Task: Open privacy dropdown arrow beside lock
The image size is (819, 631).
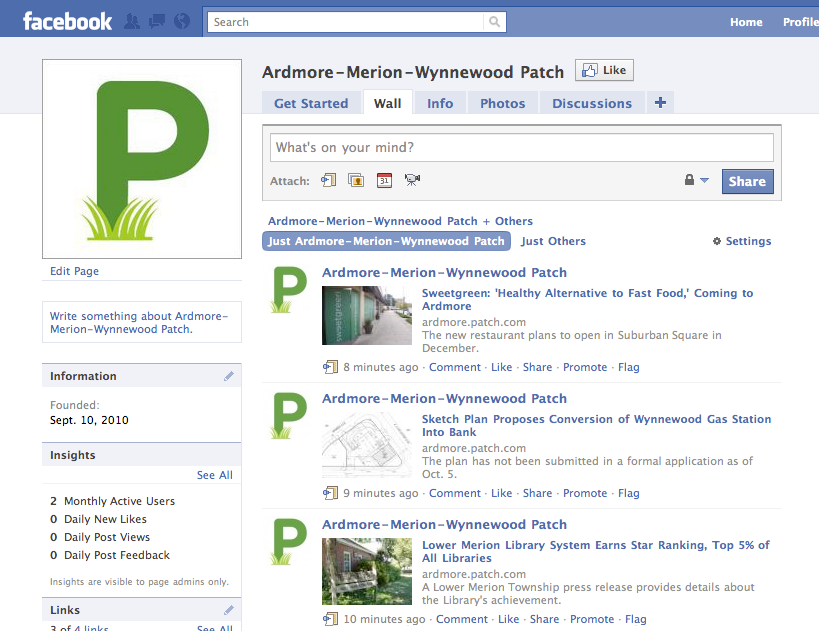Action: [704, 180]
